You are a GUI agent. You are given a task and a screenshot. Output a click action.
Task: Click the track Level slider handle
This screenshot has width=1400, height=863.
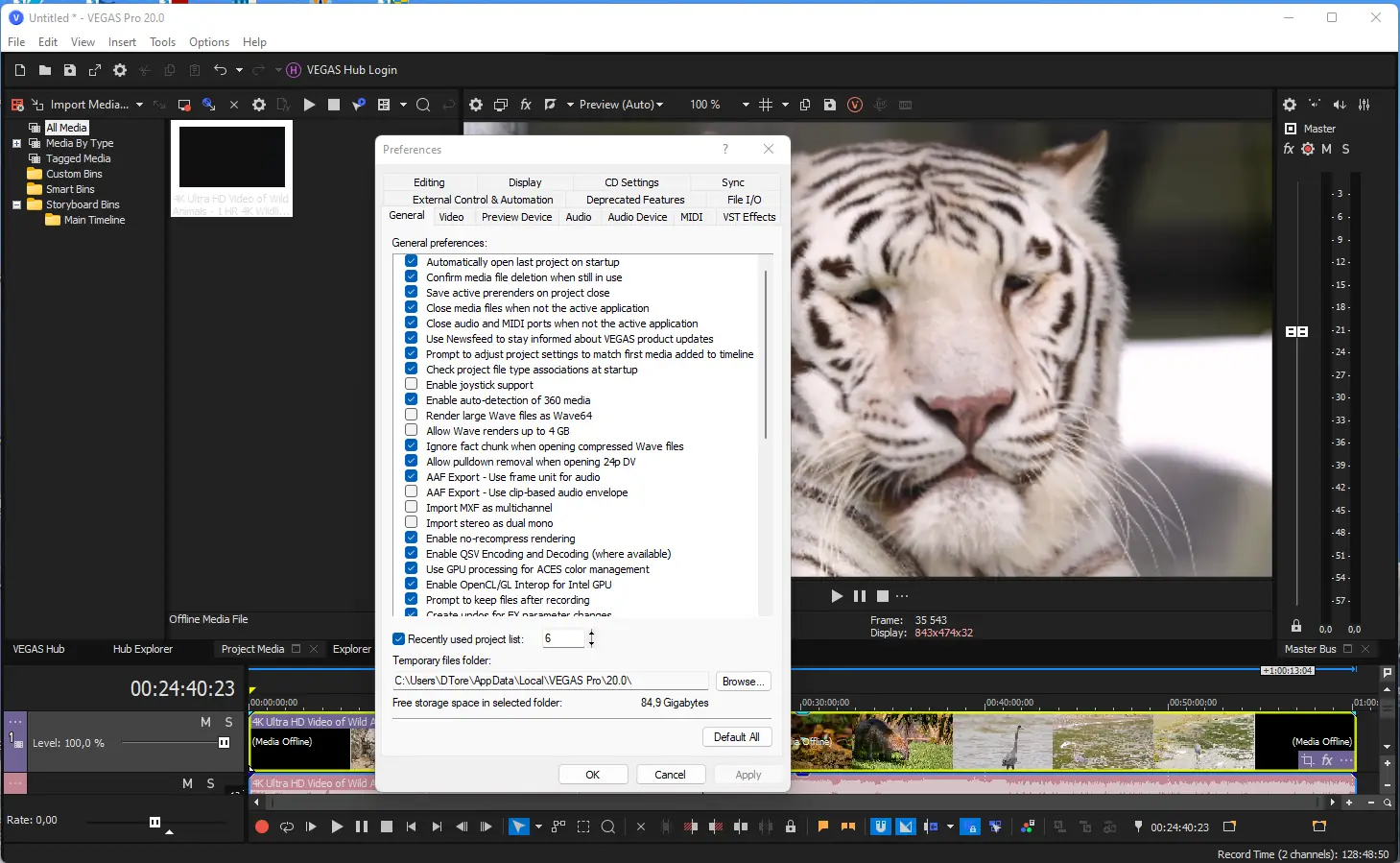pyautogui.click(x=224, y=743)
